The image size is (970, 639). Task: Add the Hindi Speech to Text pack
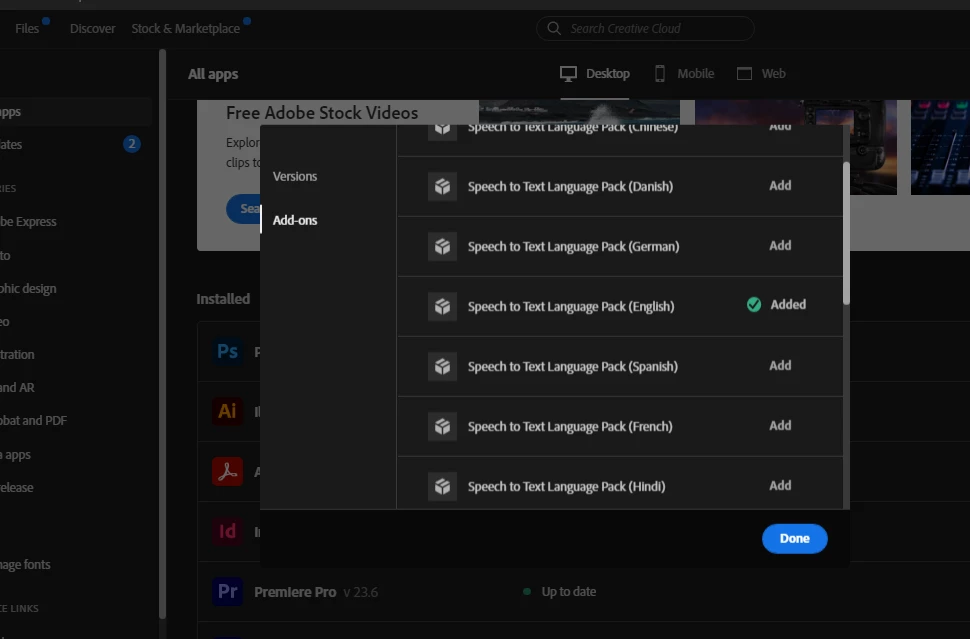780,486
